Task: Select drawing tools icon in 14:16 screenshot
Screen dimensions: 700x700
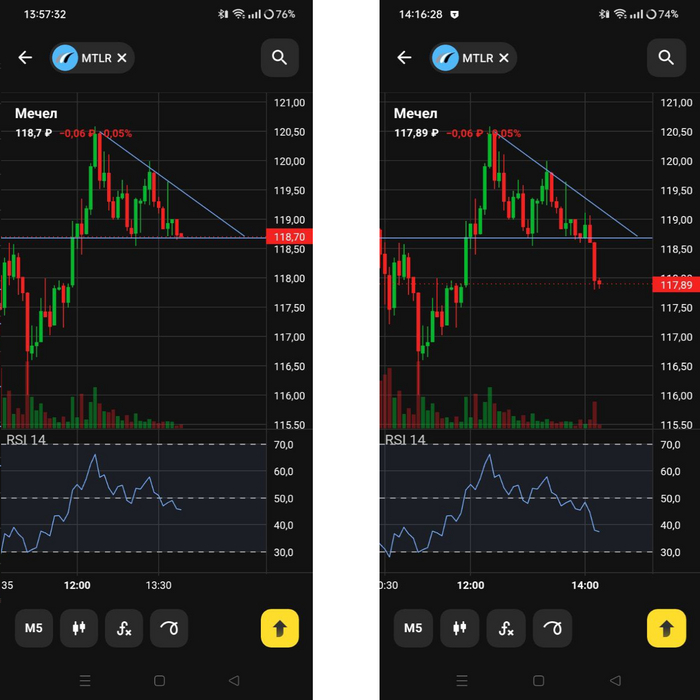Action: (551, 628)
